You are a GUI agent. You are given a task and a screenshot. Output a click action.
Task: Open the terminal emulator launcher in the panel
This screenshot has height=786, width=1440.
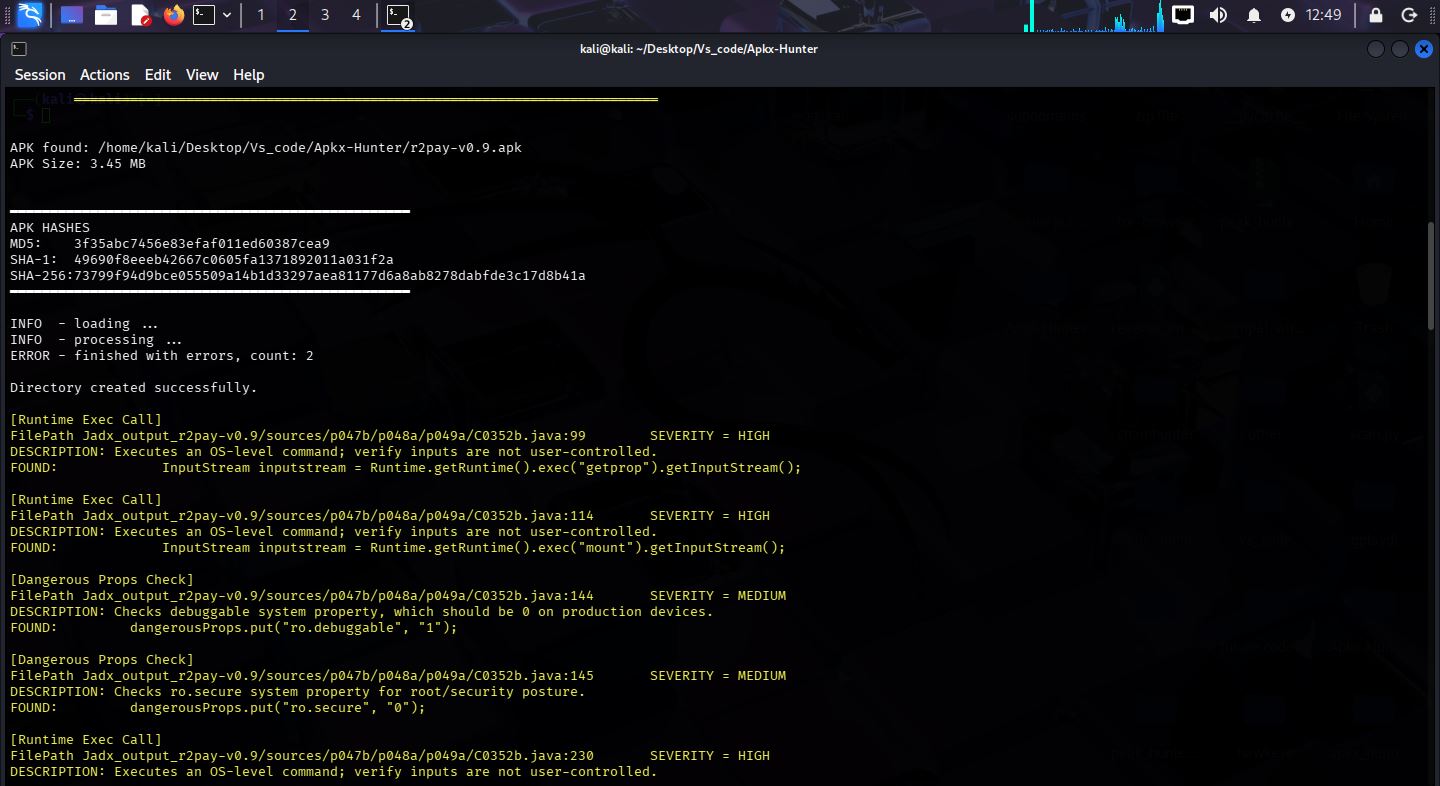(204, 15)
